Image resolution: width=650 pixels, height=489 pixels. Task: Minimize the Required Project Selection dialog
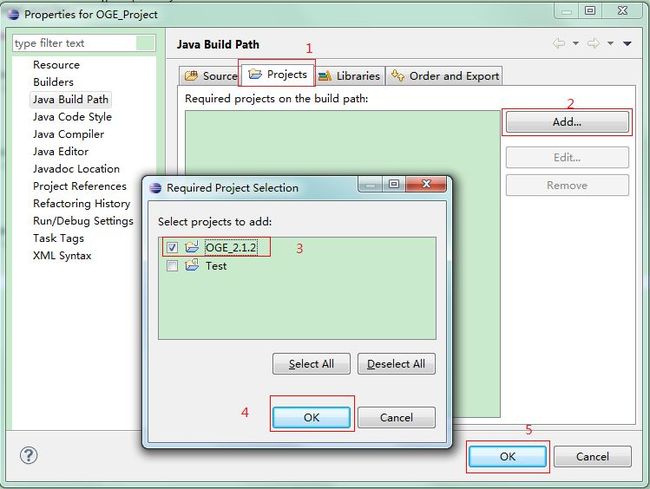point(370,184)
